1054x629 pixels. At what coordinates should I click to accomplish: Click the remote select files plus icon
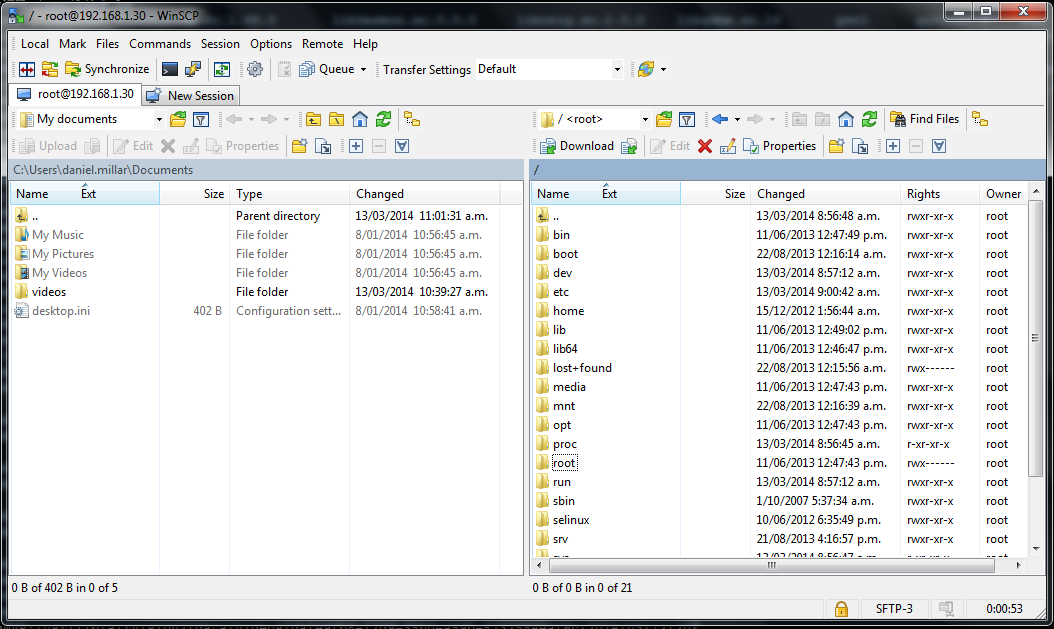pos(893,146)
